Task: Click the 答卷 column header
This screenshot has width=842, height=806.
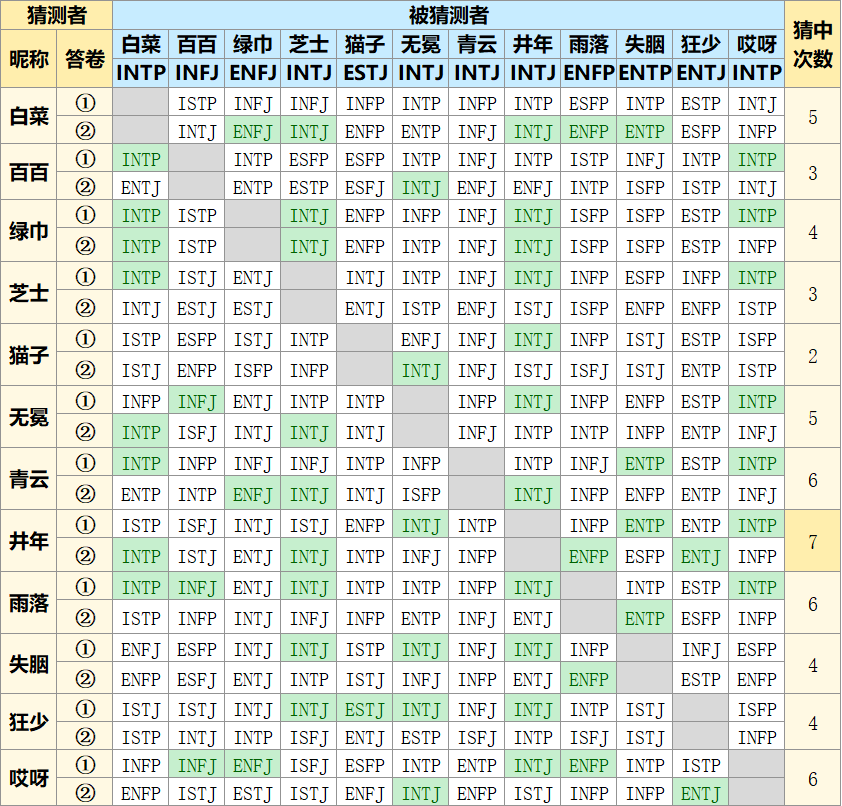Action: click(85, 59)
